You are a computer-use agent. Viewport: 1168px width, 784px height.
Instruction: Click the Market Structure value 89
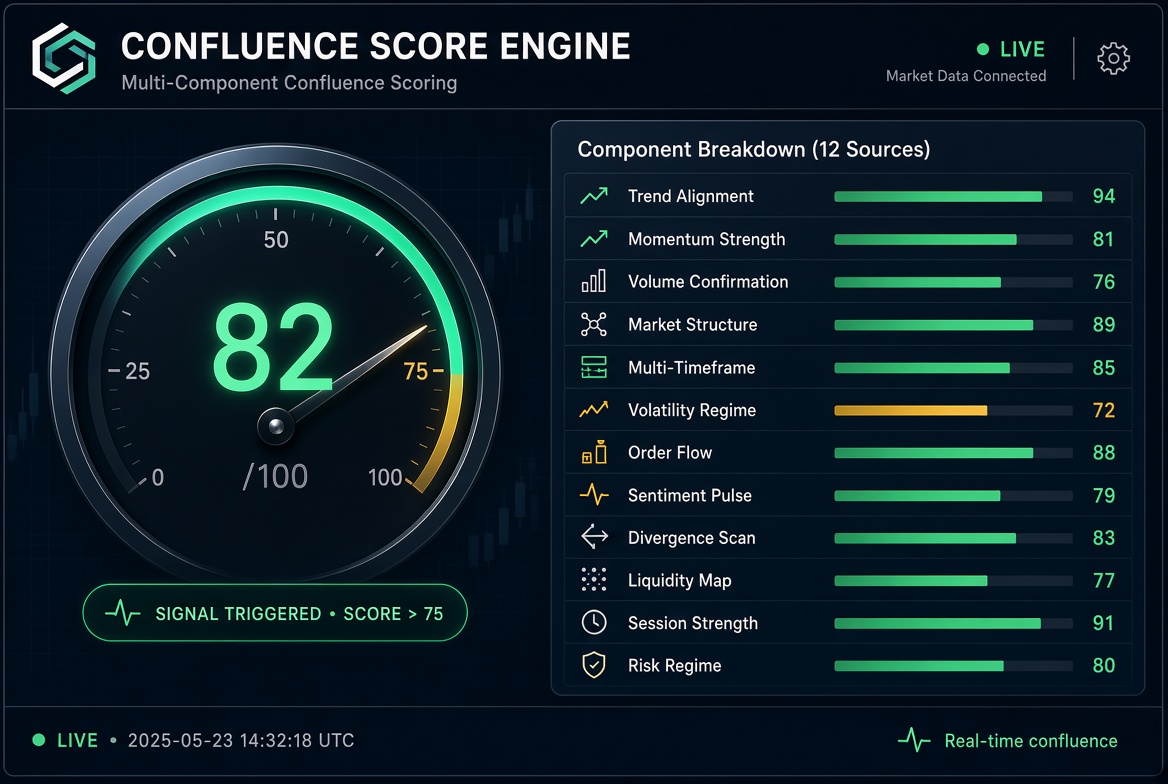coord(1103,324)
